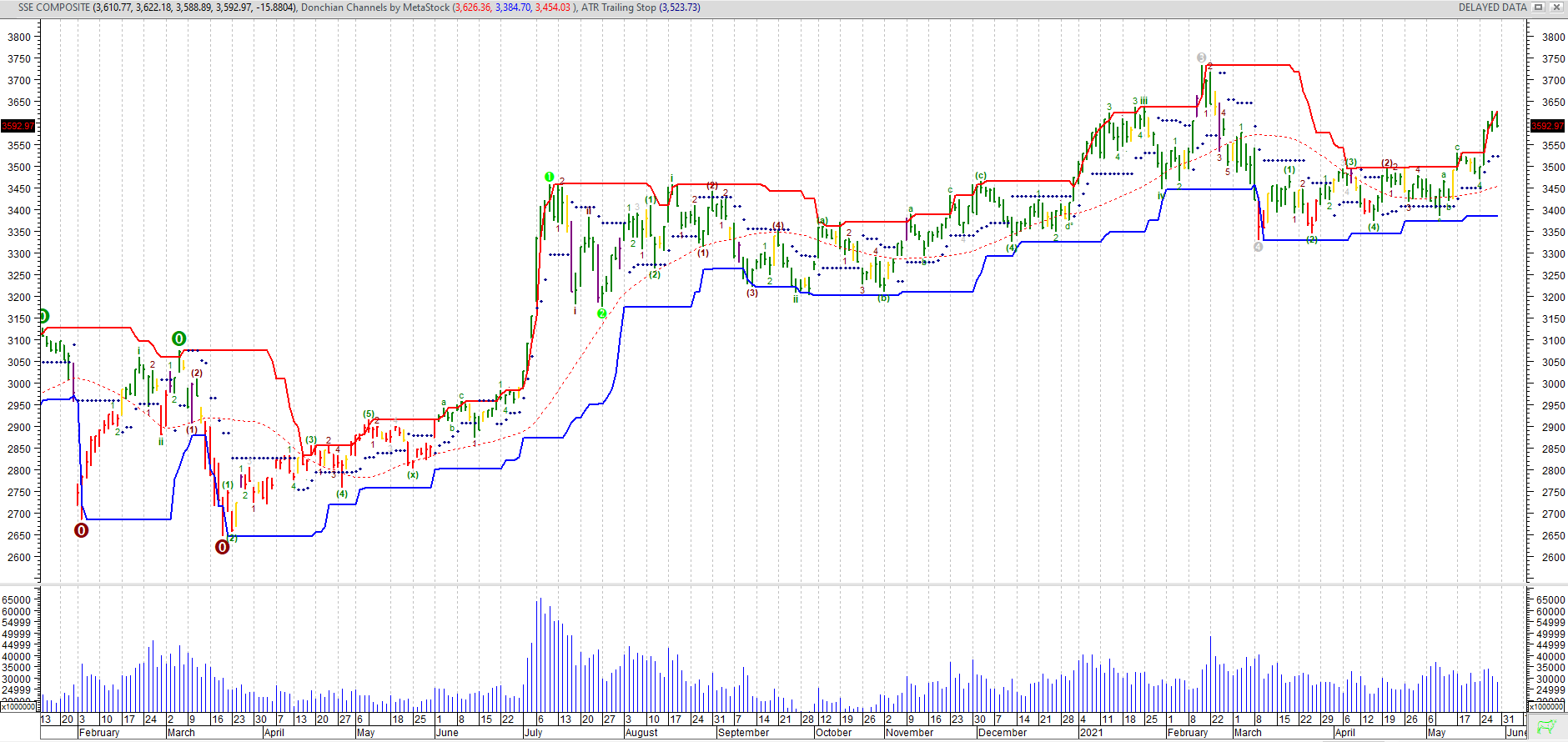Click the x1000000 volume scale label on left
Screen dimensions: 1568x742
point(18,707)
